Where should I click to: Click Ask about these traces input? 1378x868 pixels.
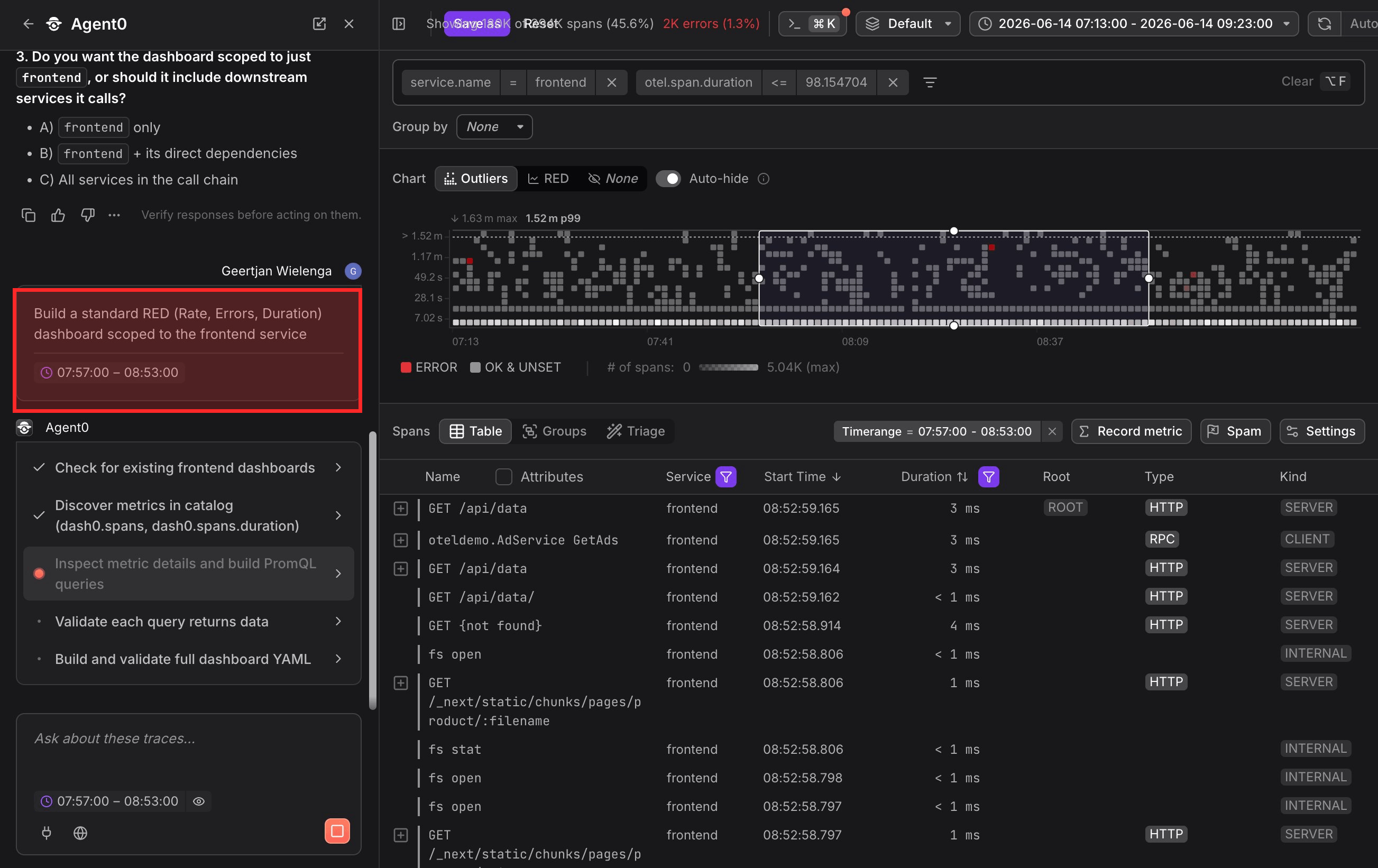click(x=189, y=738)
